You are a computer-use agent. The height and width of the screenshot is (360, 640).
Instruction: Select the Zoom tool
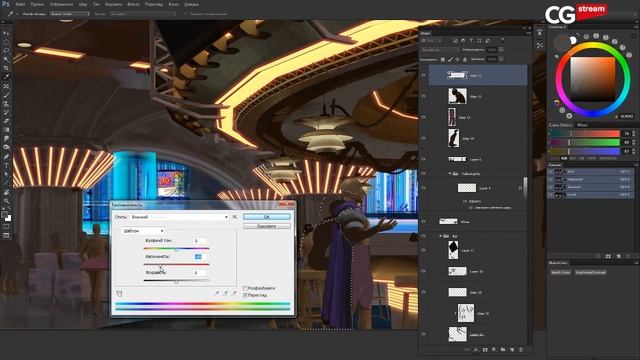(x=6, y=201)
